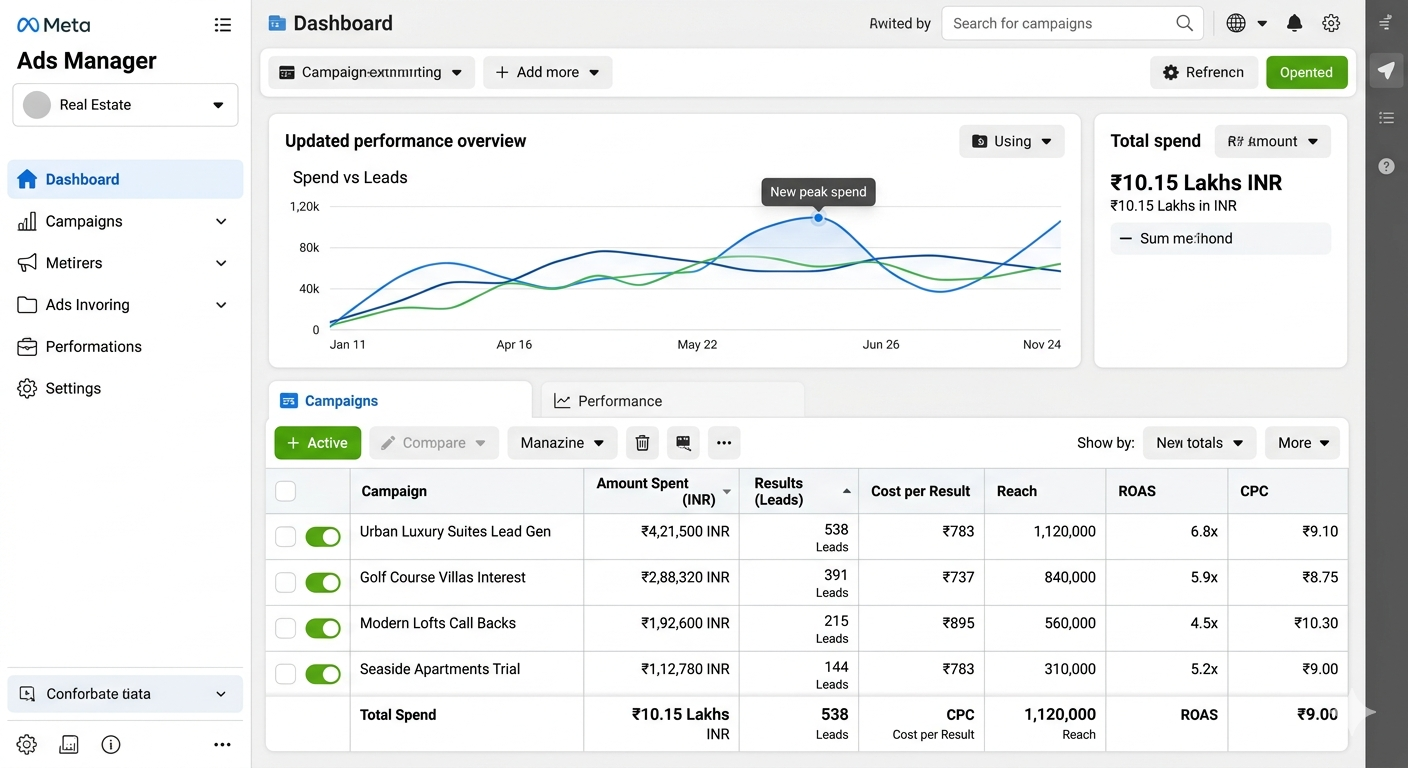Click the Campaign column header

click(467, 491)
